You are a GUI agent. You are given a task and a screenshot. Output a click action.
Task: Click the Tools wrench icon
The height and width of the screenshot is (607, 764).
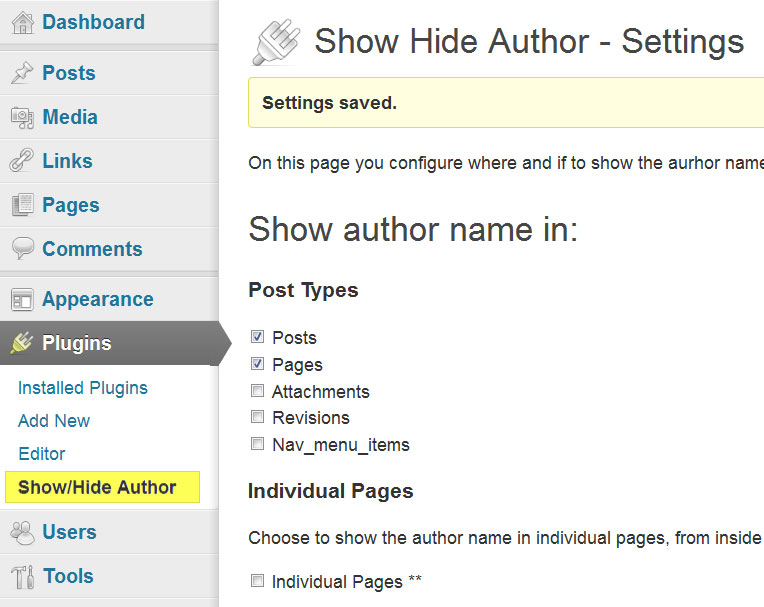coord(22,576)
